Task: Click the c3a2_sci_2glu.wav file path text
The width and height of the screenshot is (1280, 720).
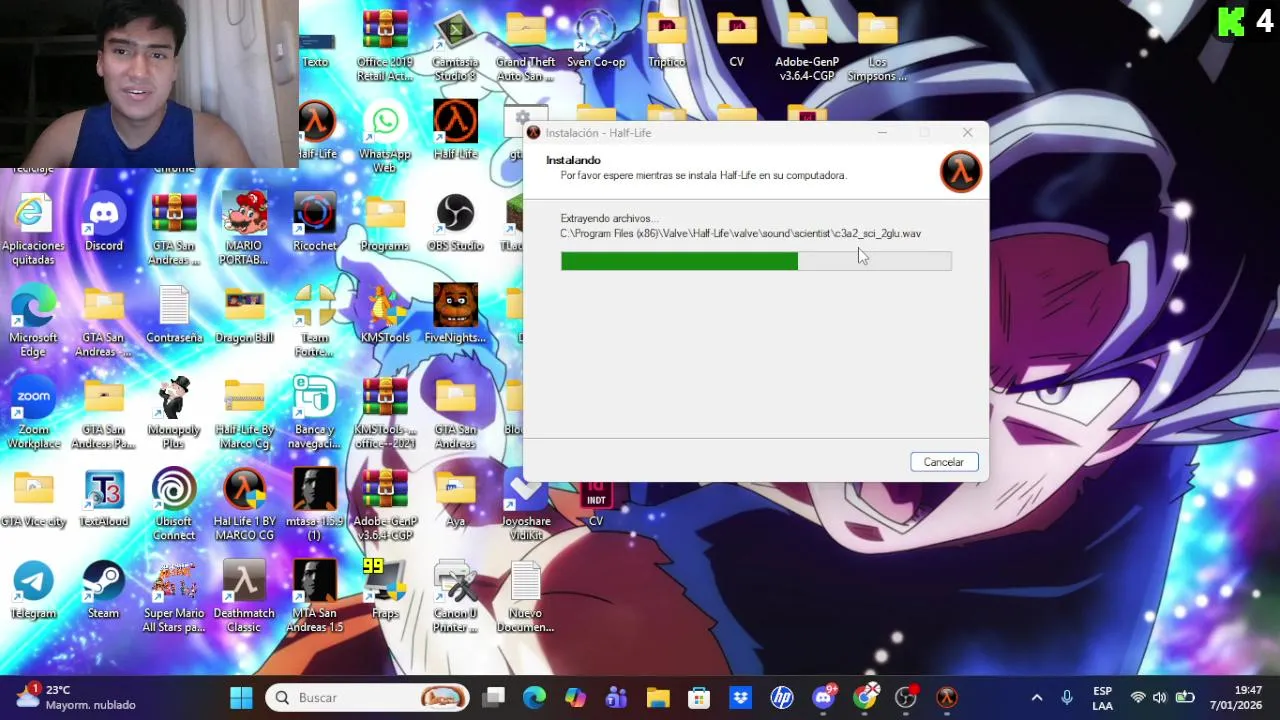Action: click(740, 233)
